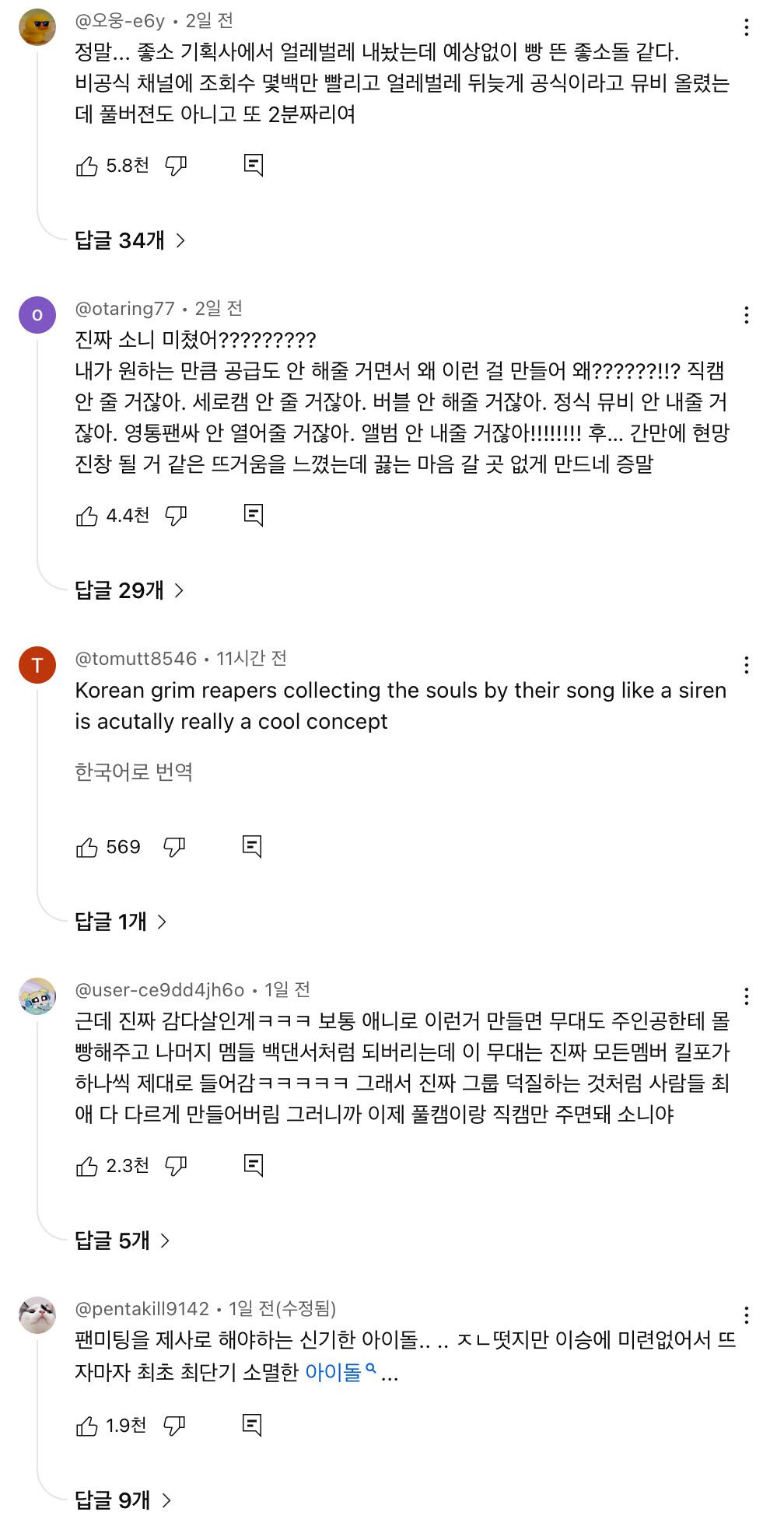
Task: Dislike the comment by @otaring77
Action: 177,516
